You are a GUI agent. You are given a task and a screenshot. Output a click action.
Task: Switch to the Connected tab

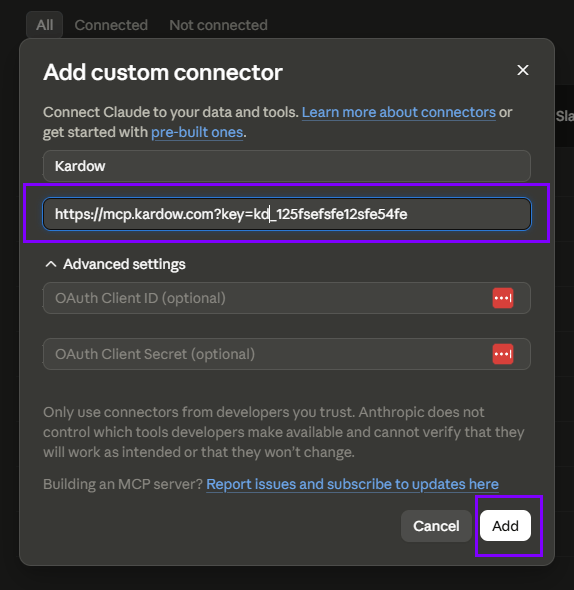[x=111, y=25]
